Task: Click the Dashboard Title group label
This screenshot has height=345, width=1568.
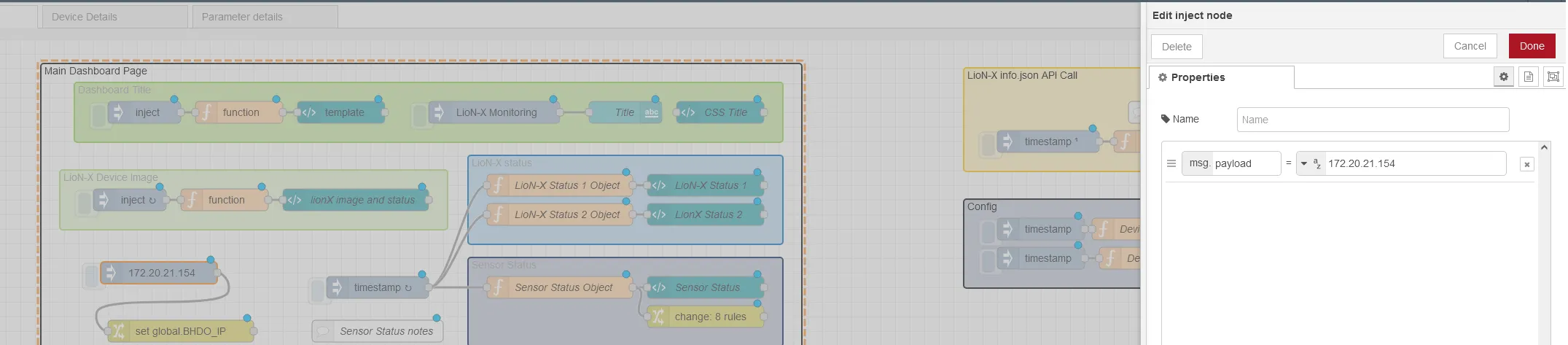Action: pyautogui.click(x=114, y=90)
